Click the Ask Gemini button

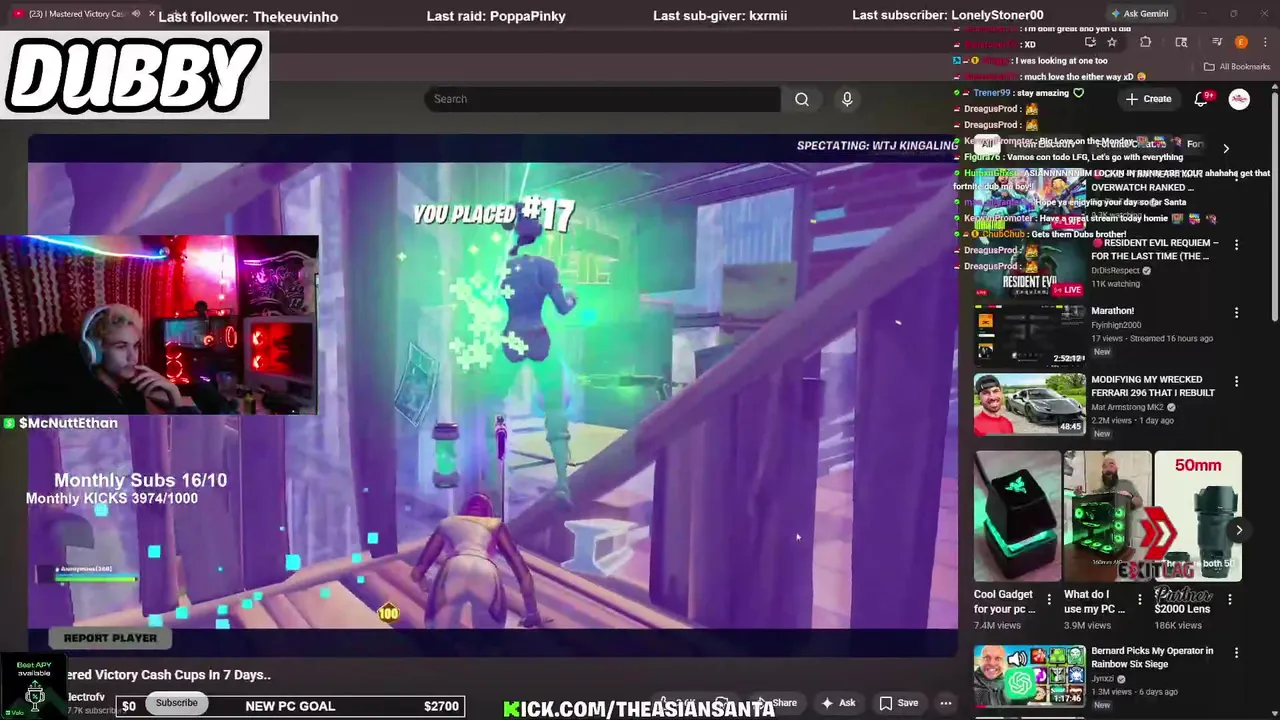point(1139,14)
